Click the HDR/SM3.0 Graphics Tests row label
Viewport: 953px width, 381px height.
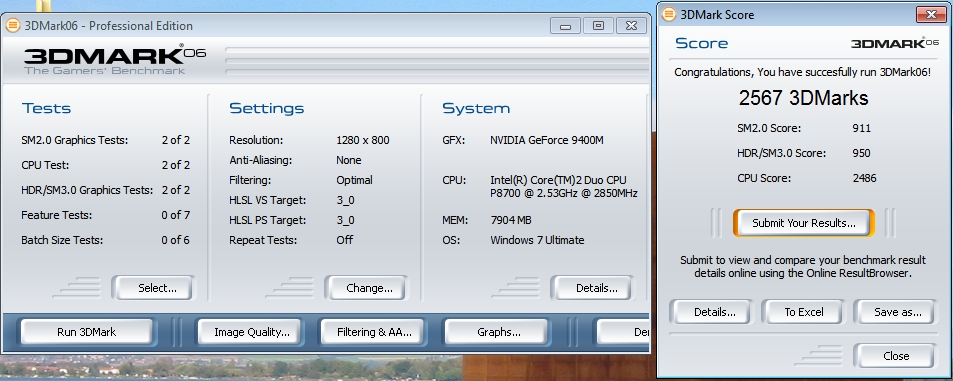tap(87, 190)
